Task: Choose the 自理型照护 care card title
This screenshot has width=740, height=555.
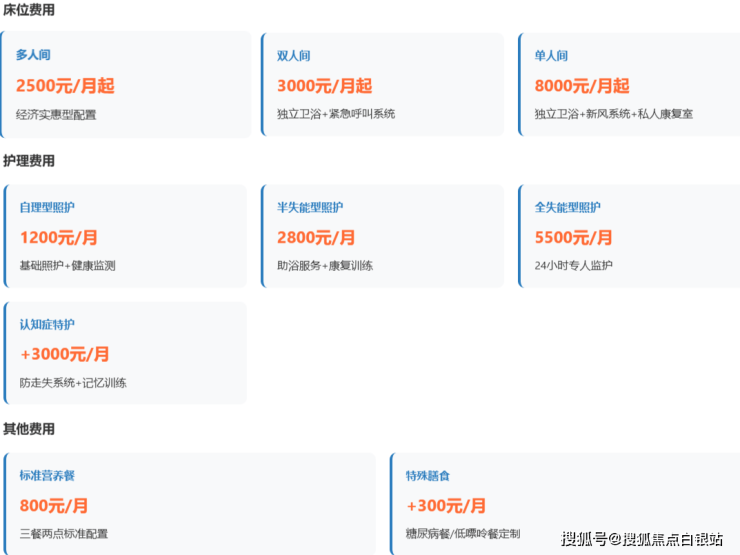Action: pyautogui.click(x=47, y=208)
